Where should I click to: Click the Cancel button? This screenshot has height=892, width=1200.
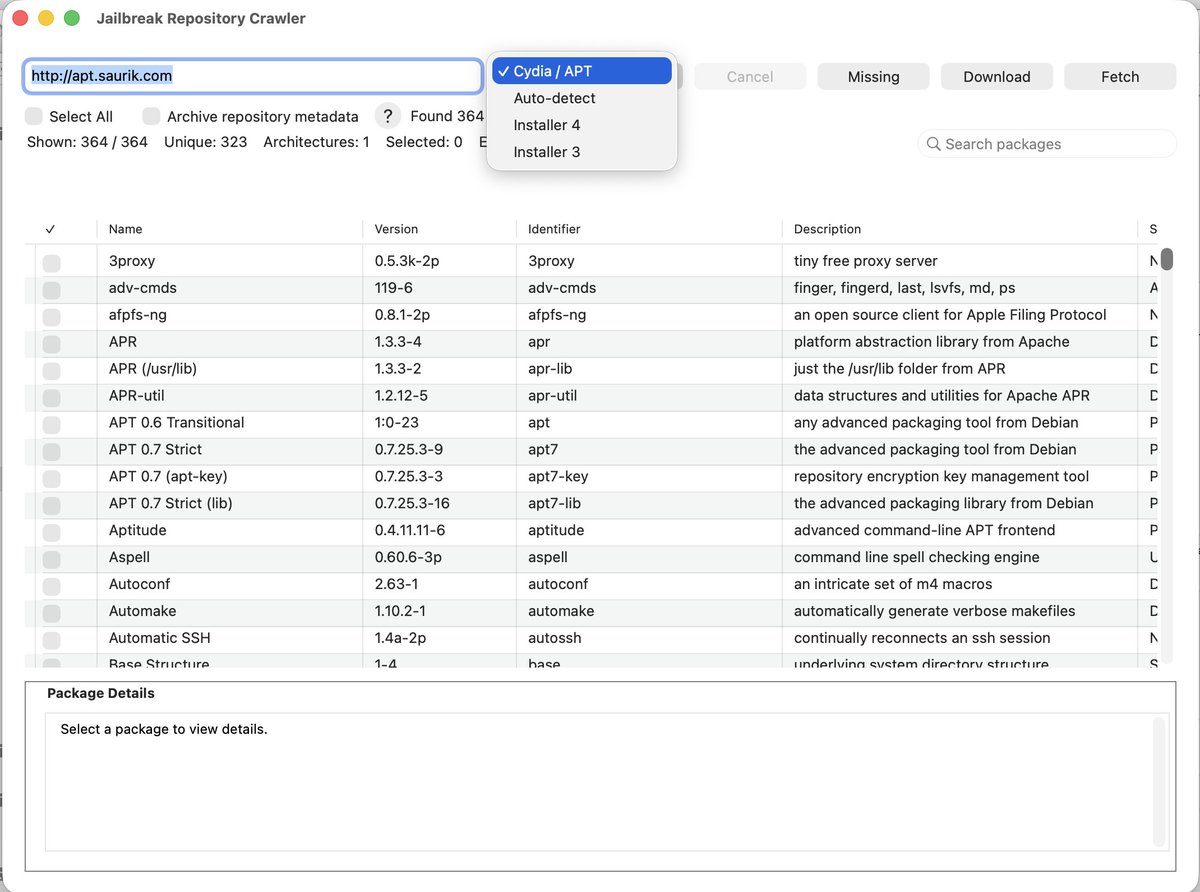point(750,77)
